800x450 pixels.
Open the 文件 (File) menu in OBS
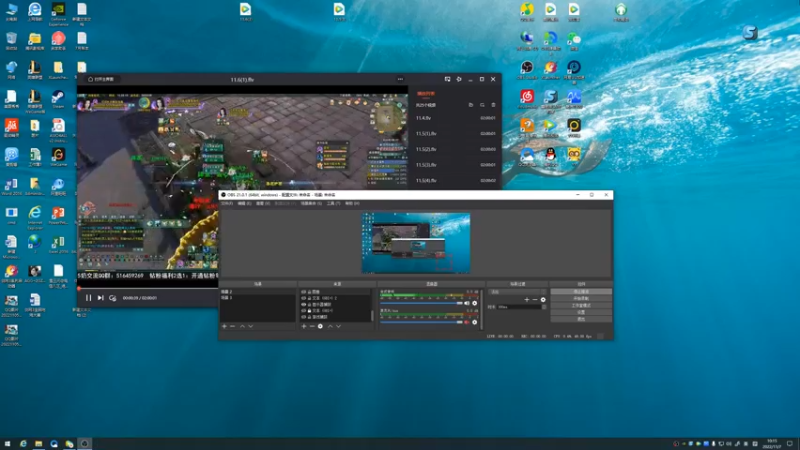click(227, 204)
